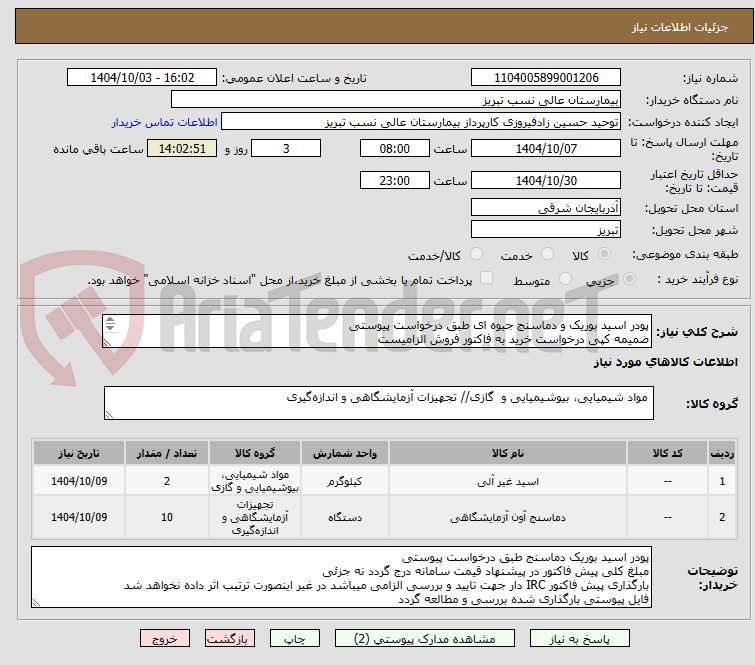
Task: Click the row 1 date cell 1404/10/09
Action: tap(79, 481)
